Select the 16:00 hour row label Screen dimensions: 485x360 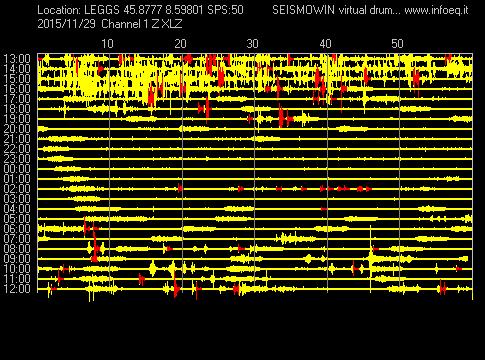[17, 89]
